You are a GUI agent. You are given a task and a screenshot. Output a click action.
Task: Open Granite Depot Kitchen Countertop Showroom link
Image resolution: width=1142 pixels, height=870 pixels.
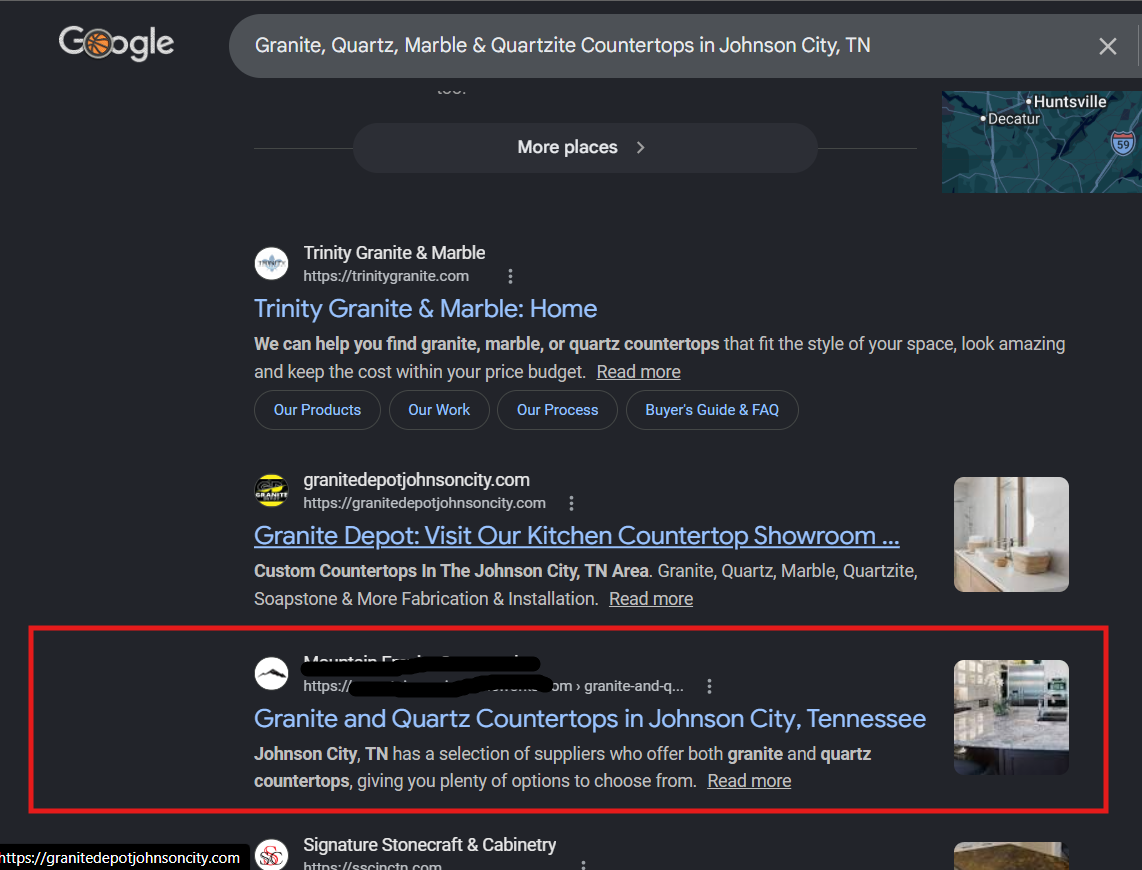(577, 536)
